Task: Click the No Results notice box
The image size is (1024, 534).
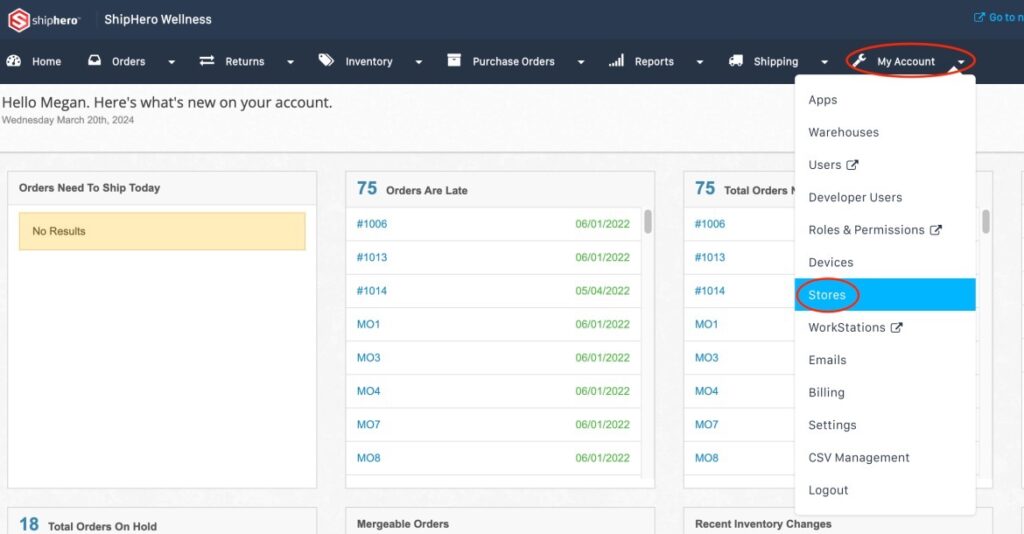Action: tap(162, 231)
